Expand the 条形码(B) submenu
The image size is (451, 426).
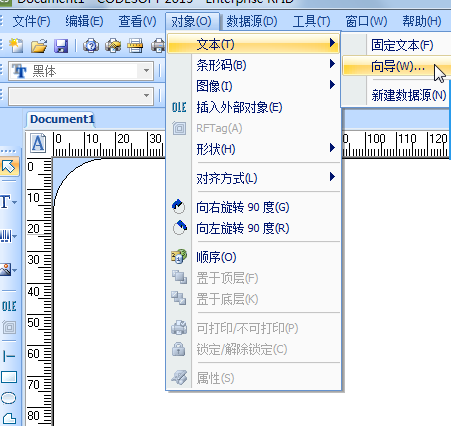253,65
